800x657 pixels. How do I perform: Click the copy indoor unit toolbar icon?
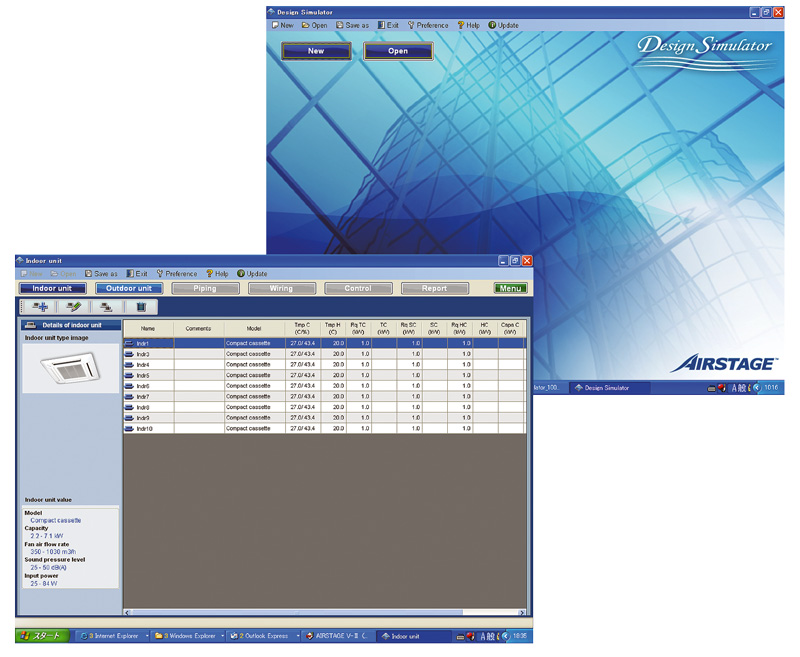[106, 307]
